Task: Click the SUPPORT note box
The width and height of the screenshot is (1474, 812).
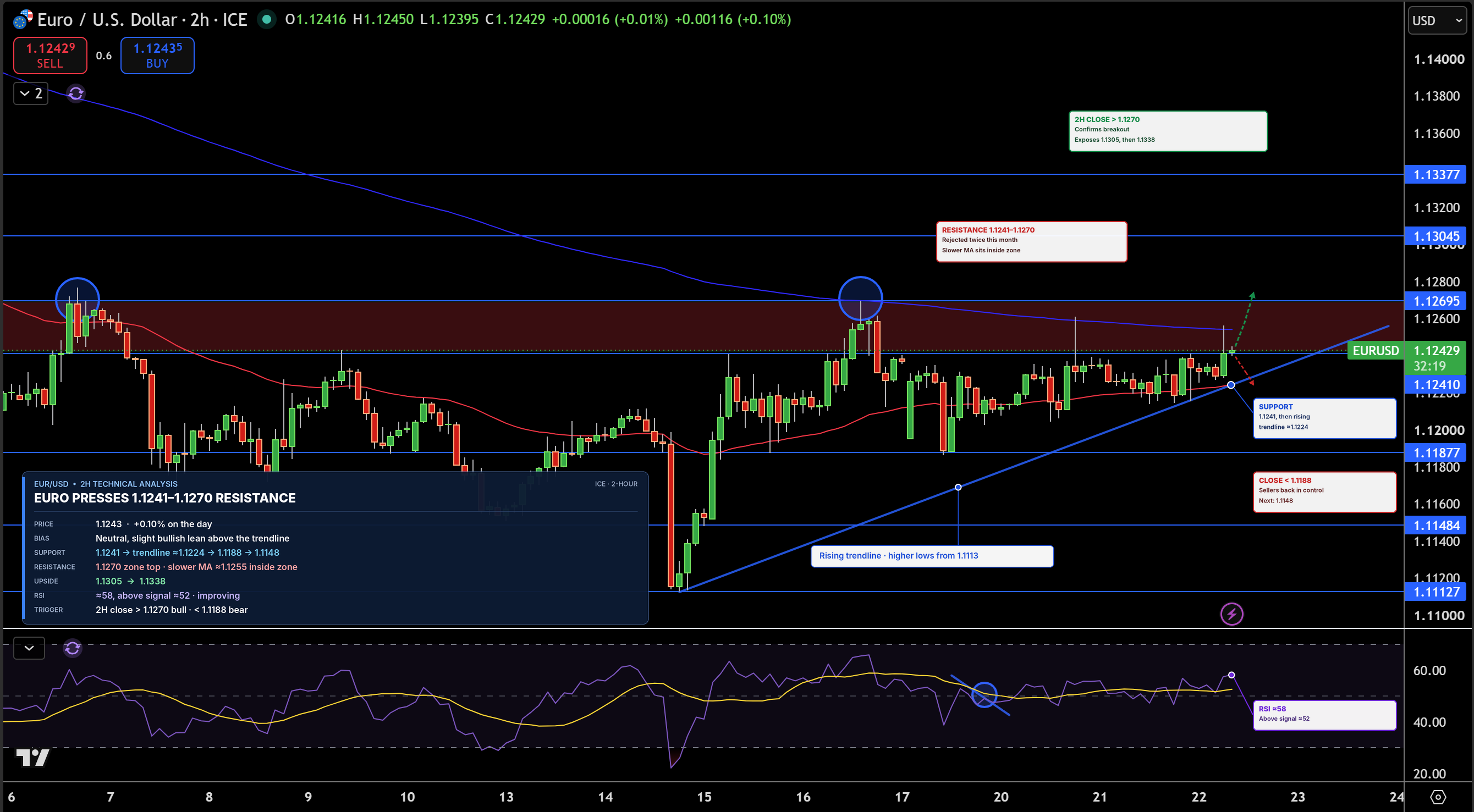Action: point(1324,418)
